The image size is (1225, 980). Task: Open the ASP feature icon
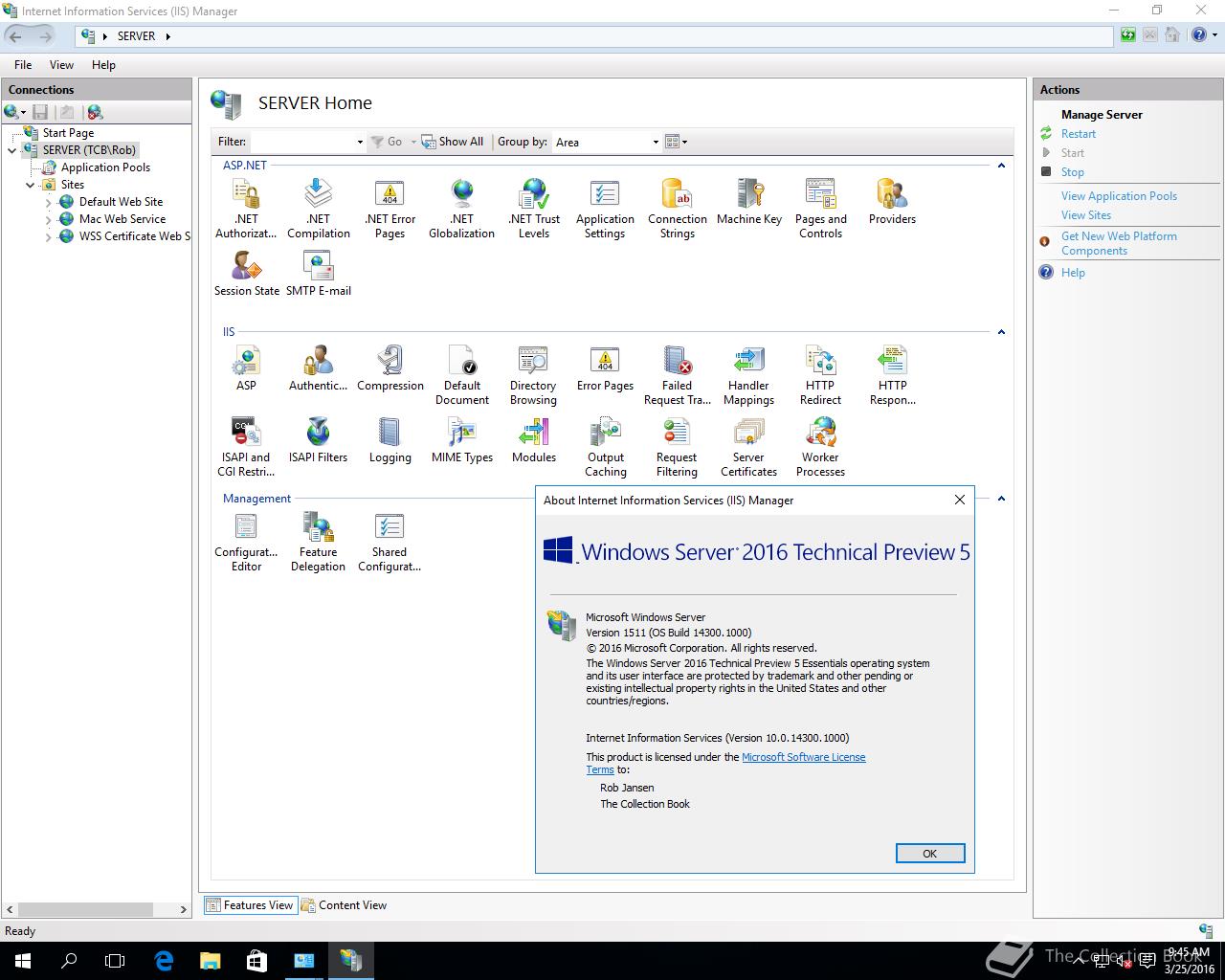pyautogui.click(x=246, y=367)
